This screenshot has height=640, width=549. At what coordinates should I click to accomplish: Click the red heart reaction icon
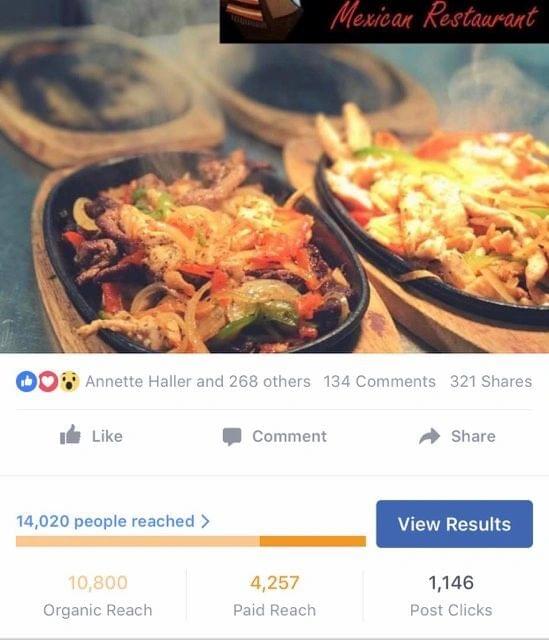[x=48, y=382]
